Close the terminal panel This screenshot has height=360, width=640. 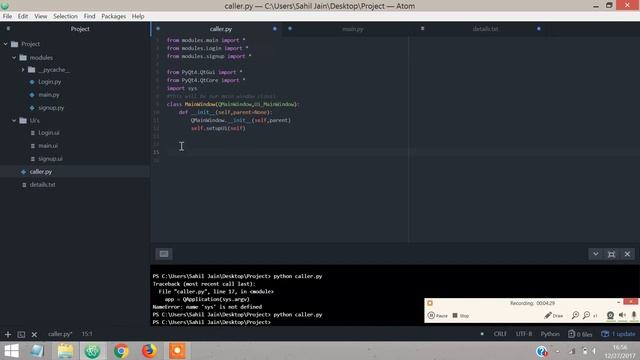[627, 254]
